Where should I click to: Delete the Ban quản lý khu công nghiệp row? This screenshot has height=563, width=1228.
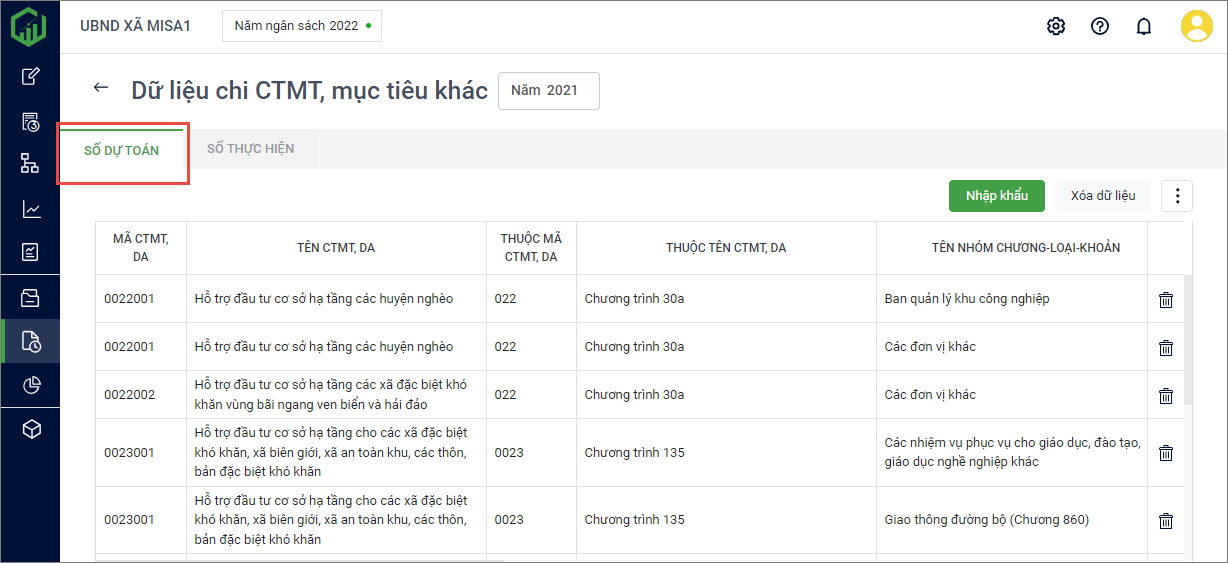click(x=1165, y=299)
